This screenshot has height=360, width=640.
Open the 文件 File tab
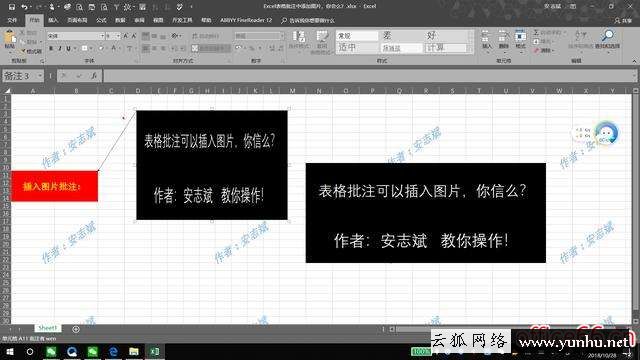[x=12, y=20]
